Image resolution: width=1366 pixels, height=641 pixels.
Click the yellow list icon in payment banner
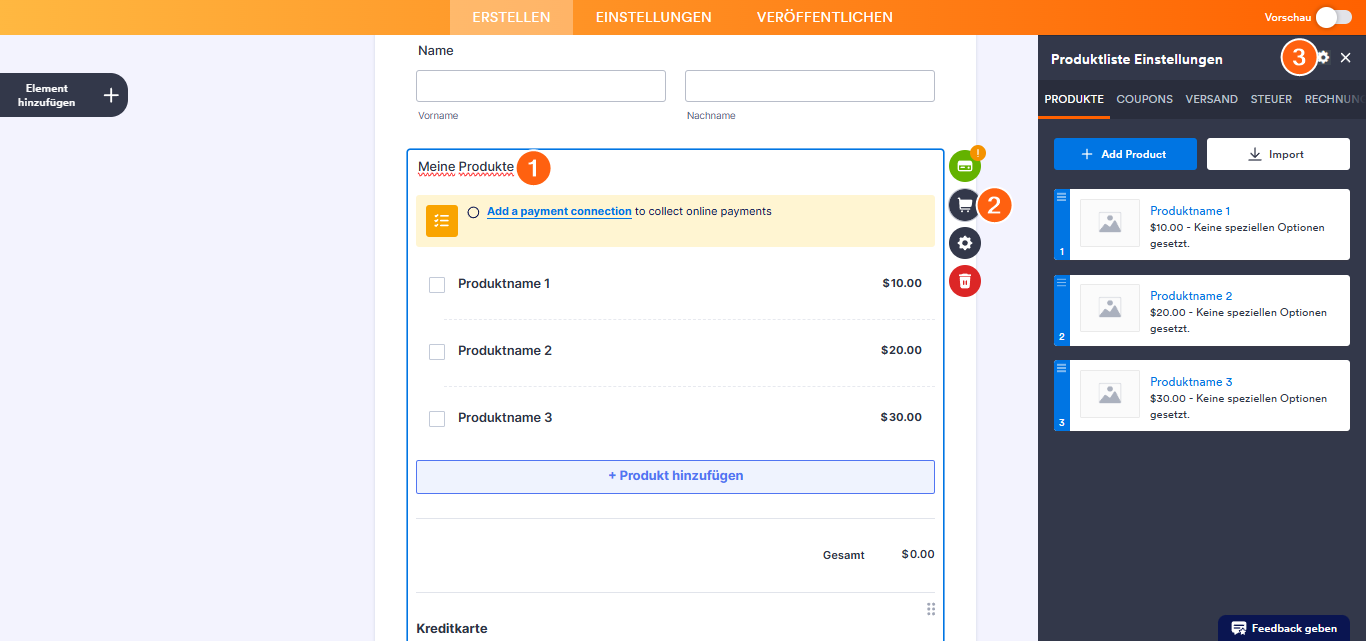click(441, 220)
